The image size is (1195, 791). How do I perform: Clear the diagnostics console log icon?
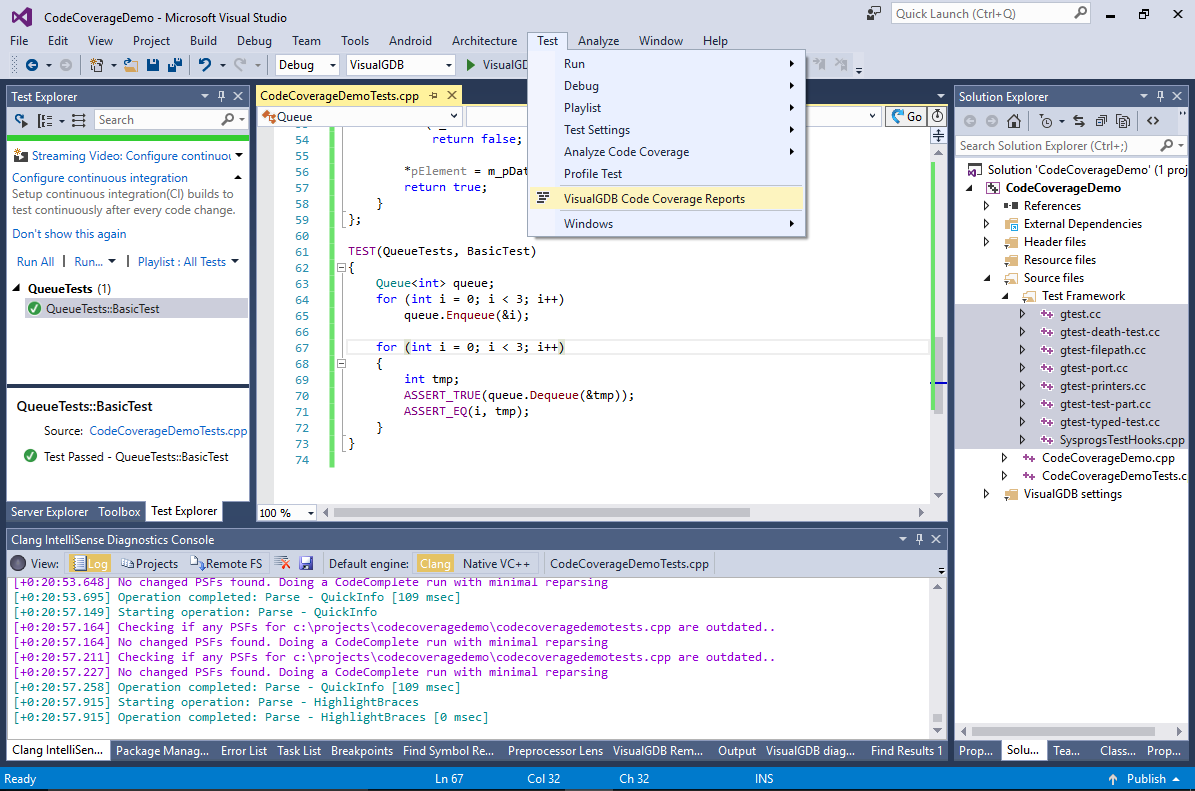(283, 564)
